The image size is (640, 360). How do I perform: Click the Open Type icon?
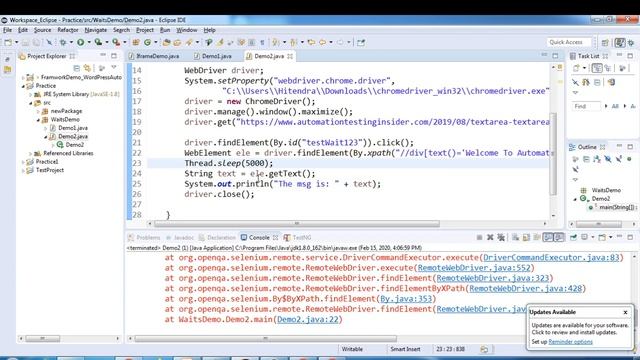pyautogui.click(x=166, y=42)
